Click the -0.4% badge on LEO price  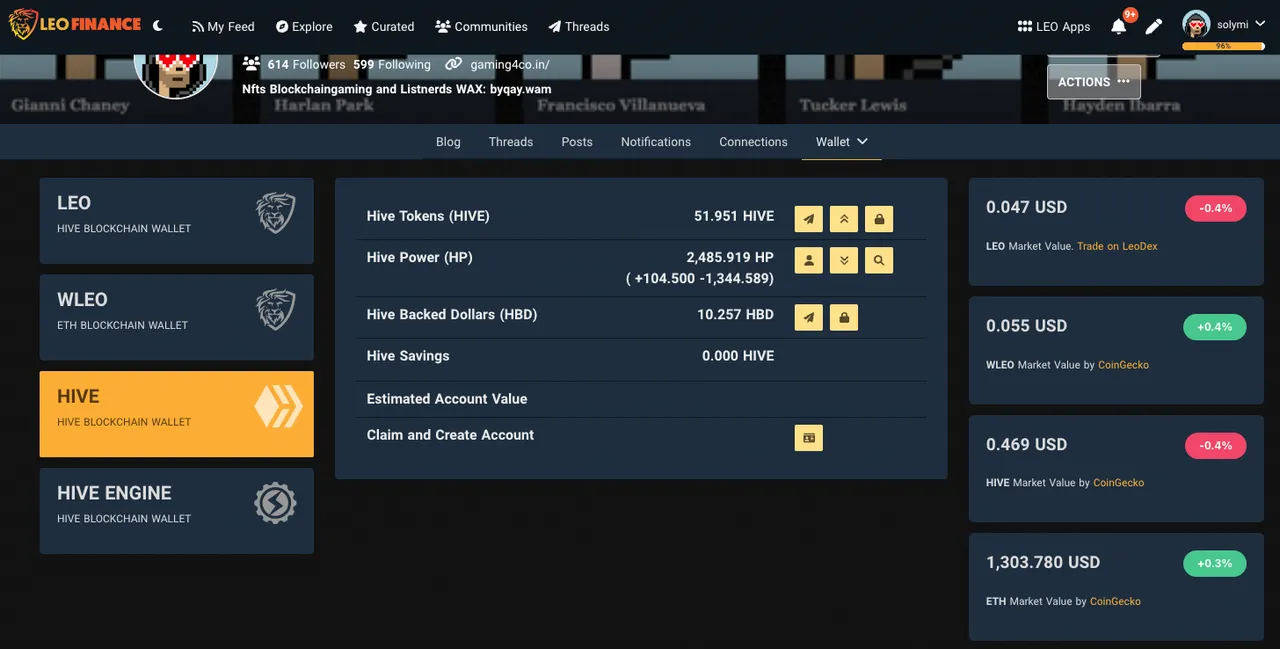1215,208
